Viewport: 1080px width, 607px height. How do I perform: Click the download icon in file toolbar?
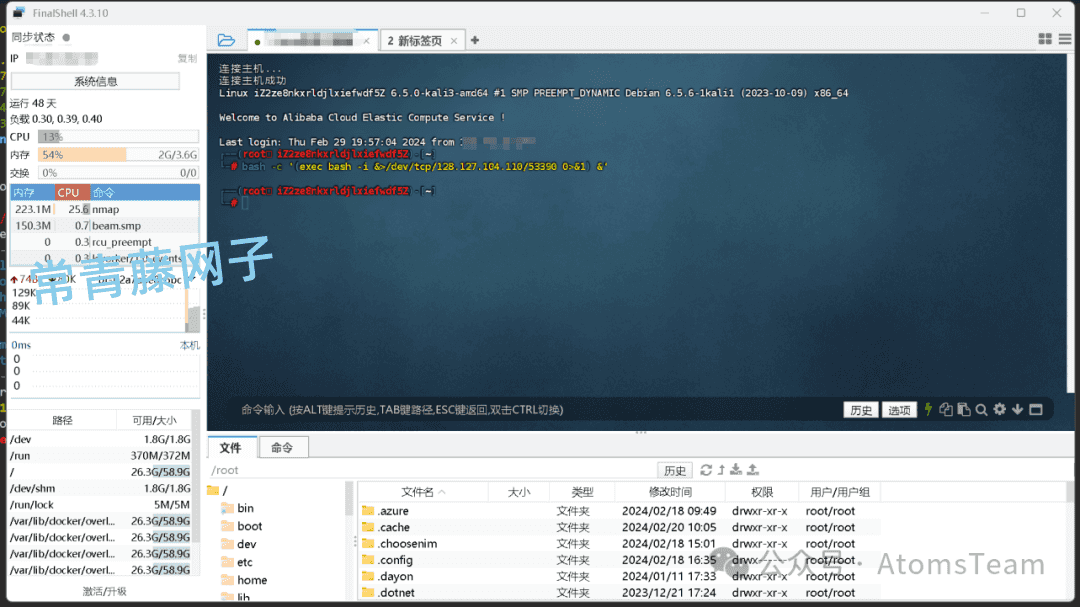[x=736, y=470]
